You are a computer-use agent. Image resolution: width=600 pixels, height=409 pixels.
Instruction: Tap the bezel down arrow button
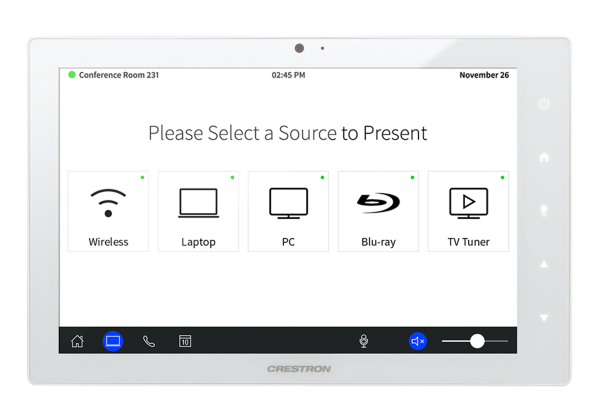coord(544,318)
